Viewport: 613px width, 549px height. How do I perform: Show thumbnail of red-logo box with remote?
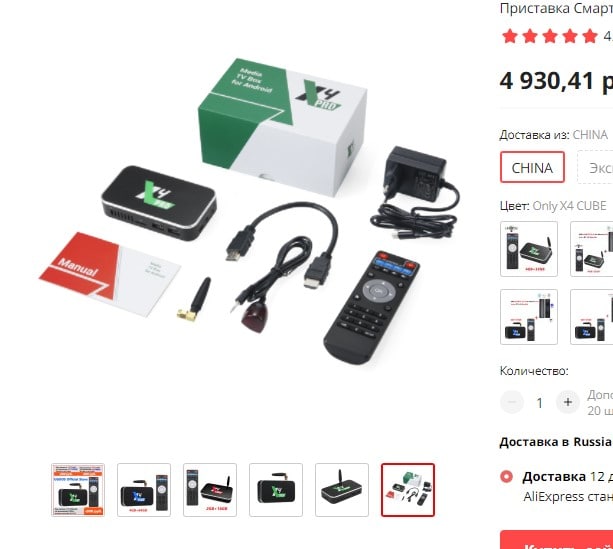coord(210,490)
